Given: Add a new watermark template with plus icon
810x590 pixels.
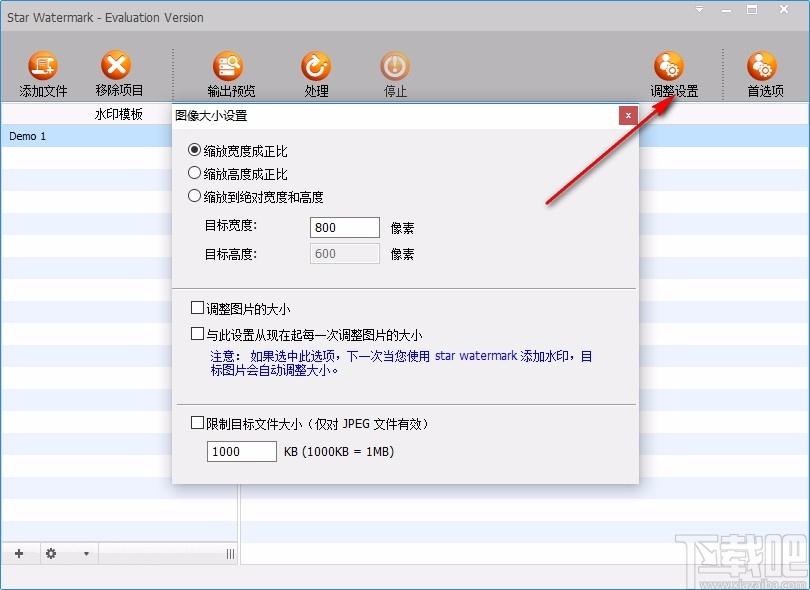Looking at the screenshot, I should click(x=19, y=554).
